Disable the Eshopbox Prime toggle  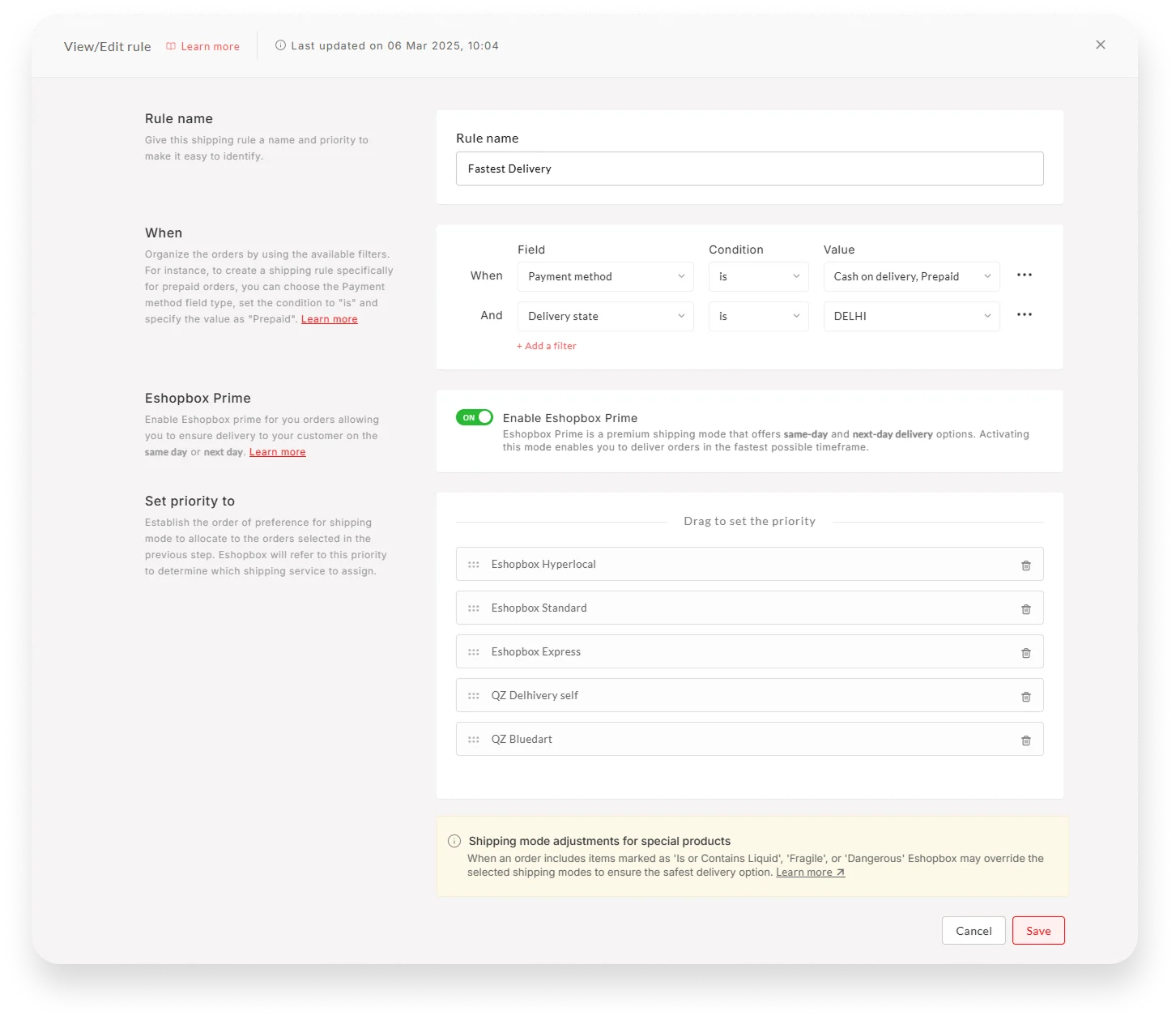pos(475,417)
